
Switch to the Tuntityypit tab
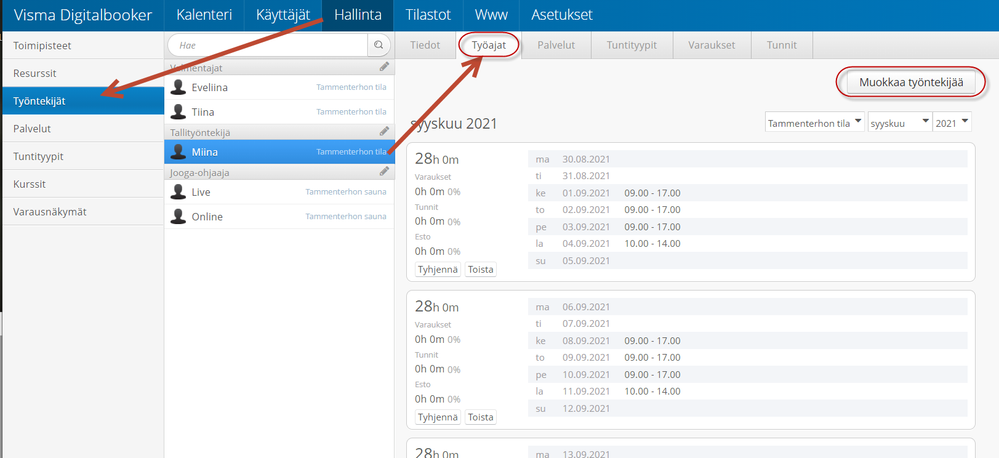pyautogui.click(x=631, y=46)
